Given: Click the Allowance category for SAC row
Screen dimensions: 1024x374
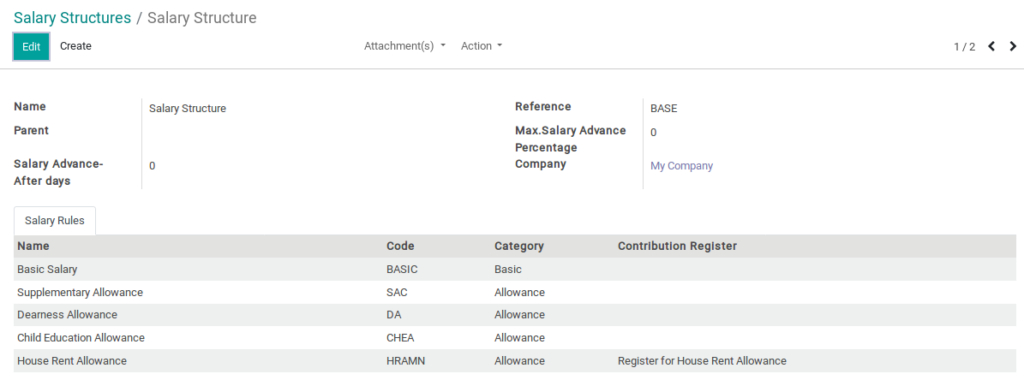Looking at the screenshot, I should (519, 292).
